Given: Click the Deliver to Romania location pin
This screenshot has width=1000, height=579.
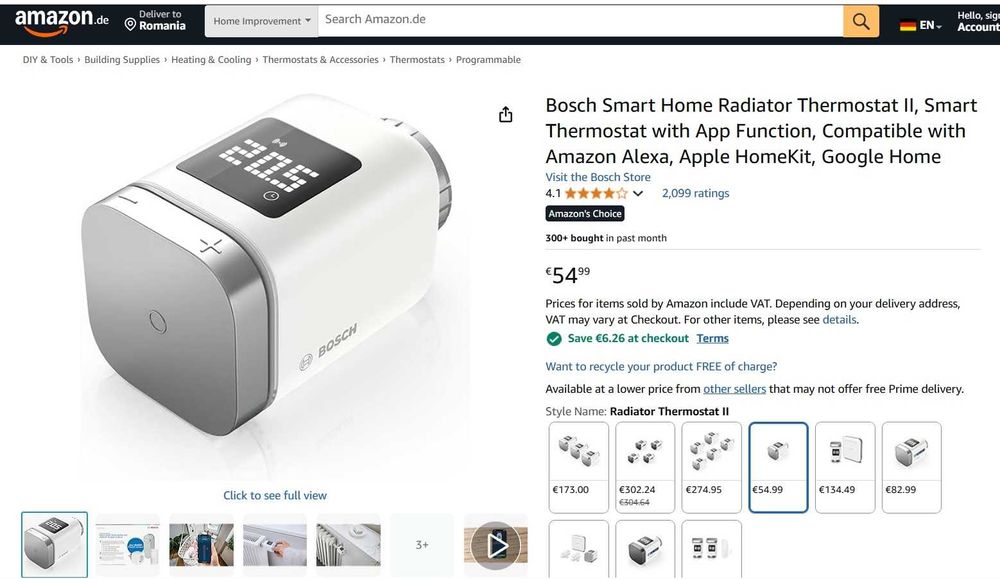Looking at the screenshot, I should [x=130, y=24].
